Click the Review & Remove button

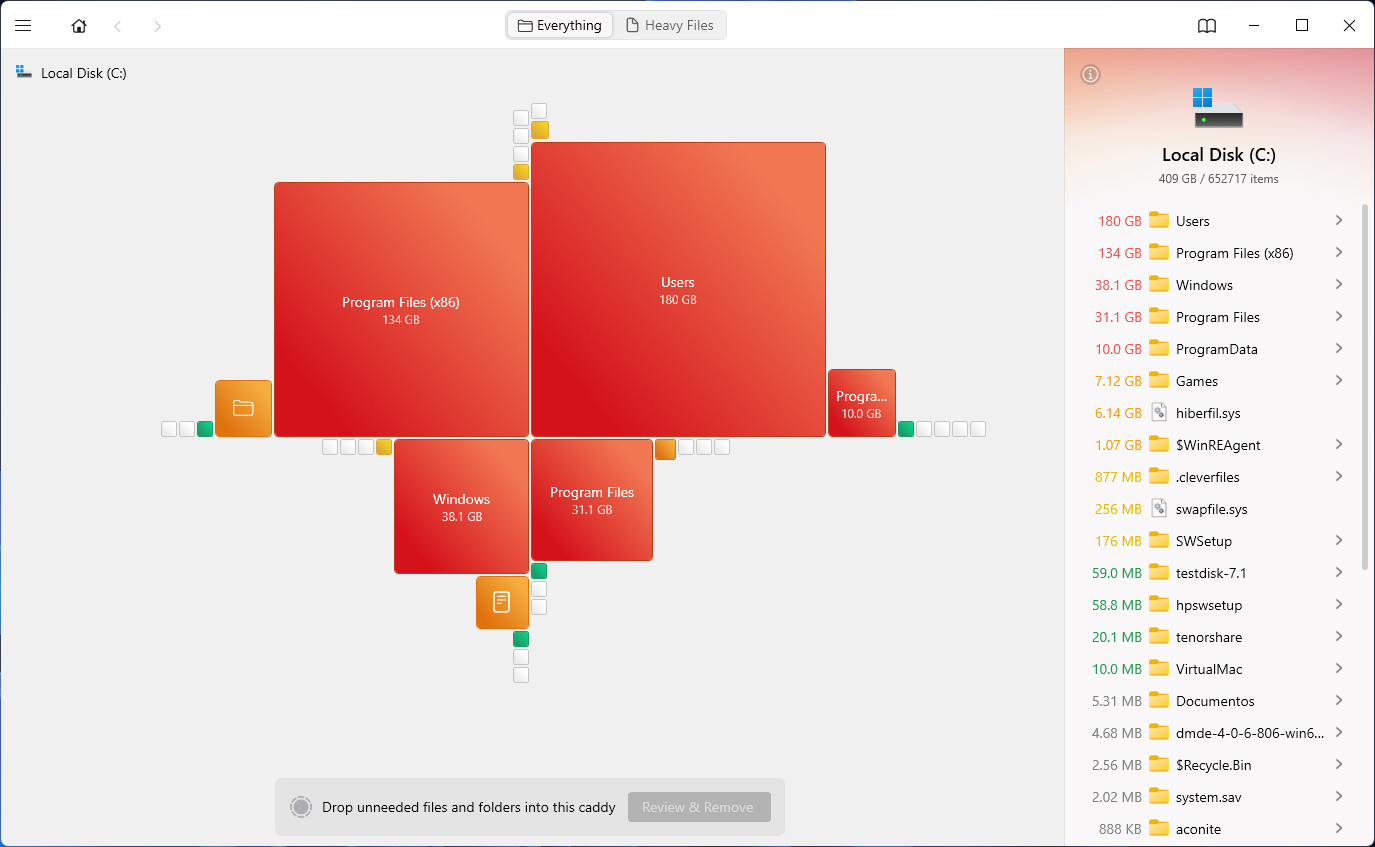(x=699, y=807)
